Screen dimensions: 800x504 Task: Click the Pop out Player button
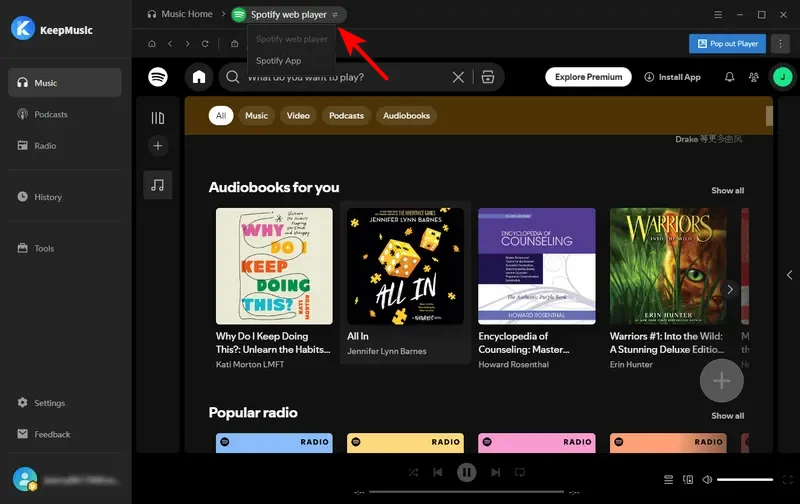pos(728,44)
